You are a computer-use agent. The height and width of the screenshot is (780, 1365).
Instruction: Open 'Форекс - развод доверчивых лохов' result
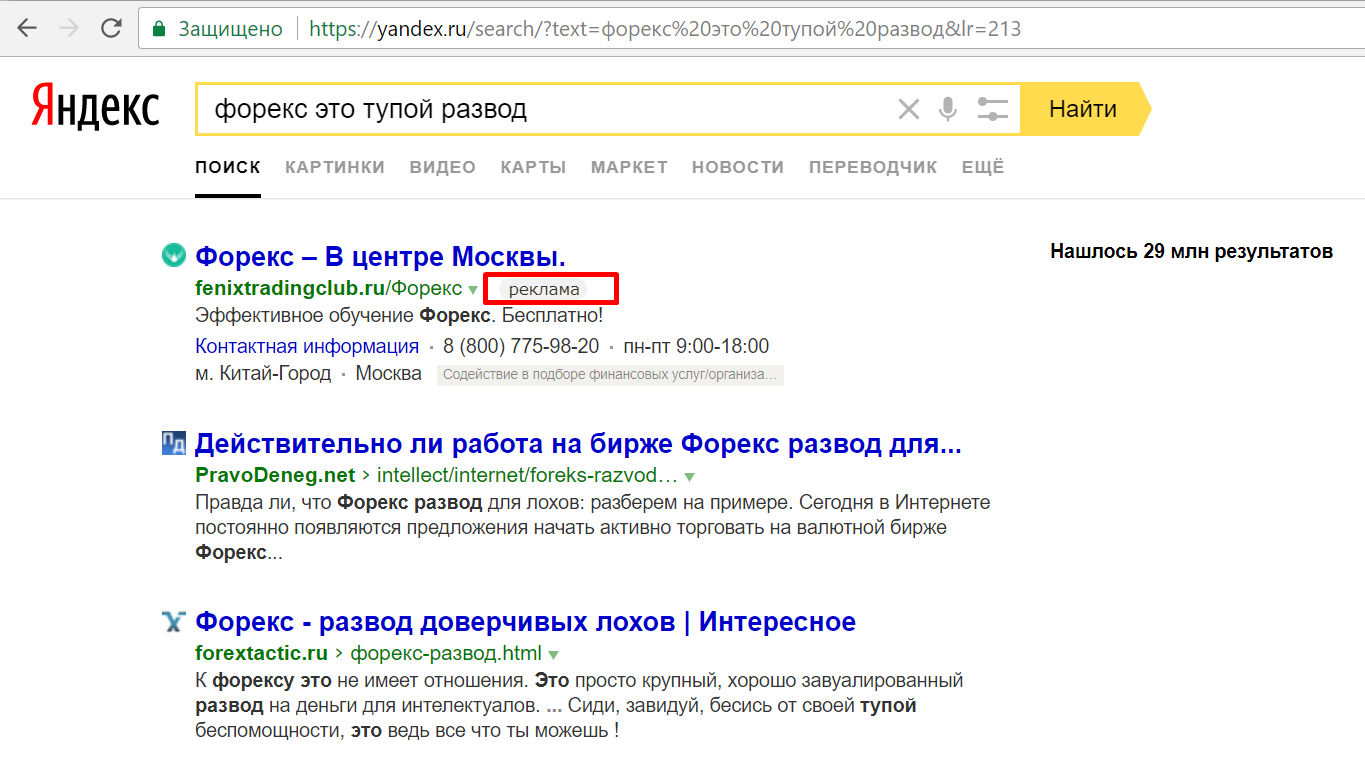click(525, 622)
